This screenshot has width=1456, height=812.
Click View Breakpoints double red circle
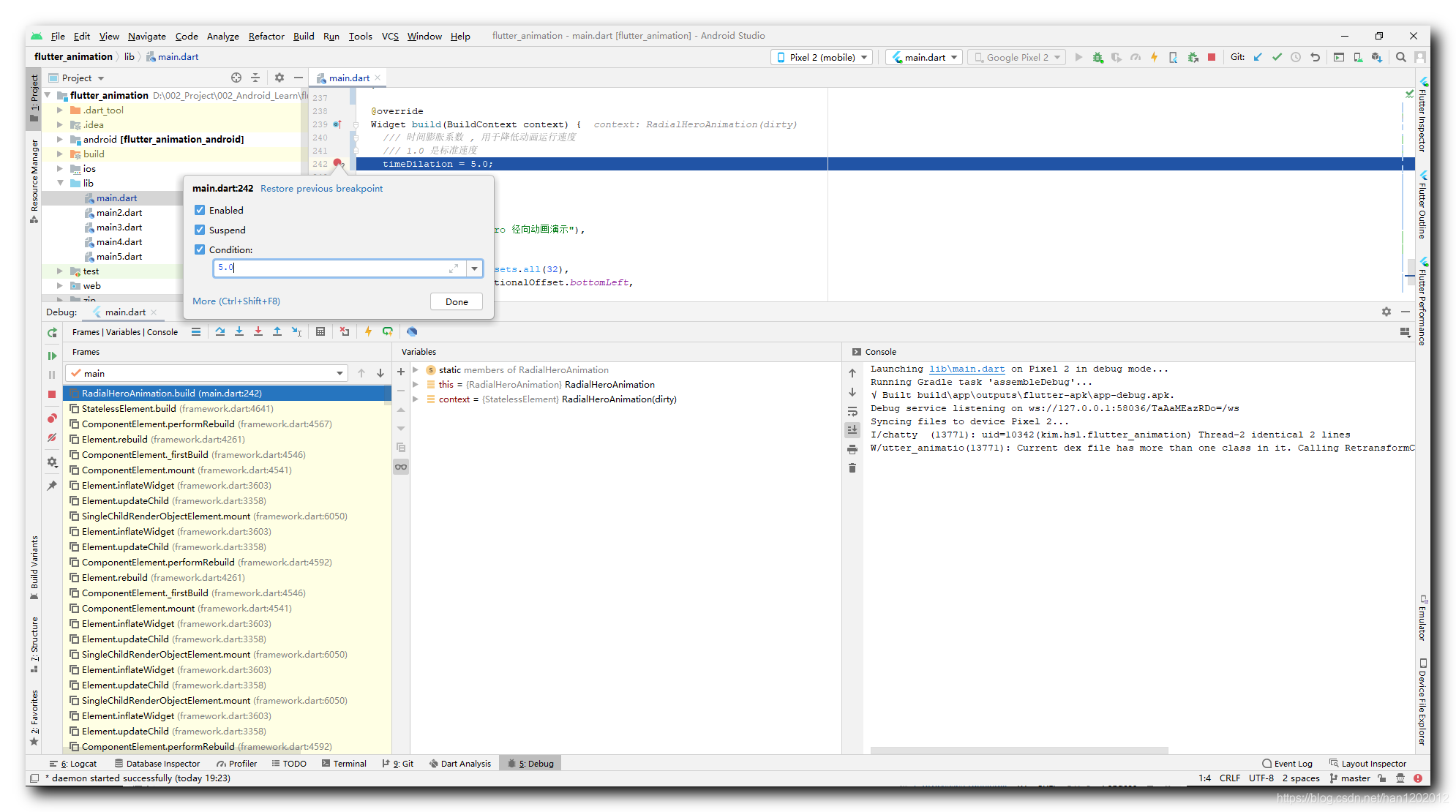[52, 418]
